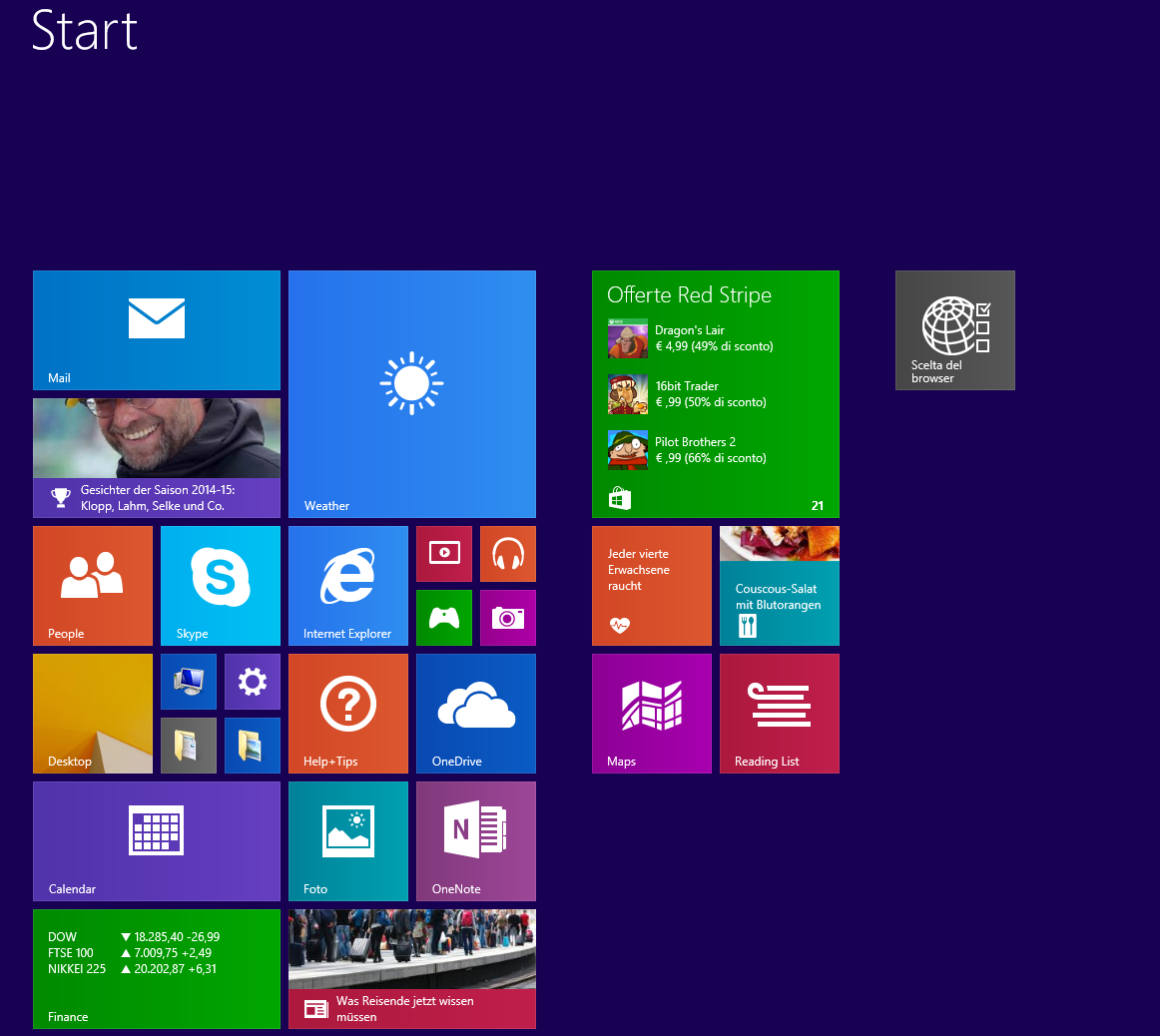Screen dimensions: 1160x1036
Task: Open News tile Was Reisende jetzt wissen müssen
Action: click(x=412, y=969)
